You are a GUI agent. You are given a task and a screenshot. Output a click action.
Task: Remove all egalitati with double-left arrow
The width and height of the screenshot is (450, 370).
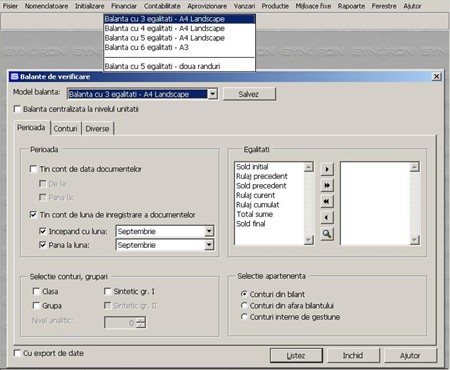[327, 201]
